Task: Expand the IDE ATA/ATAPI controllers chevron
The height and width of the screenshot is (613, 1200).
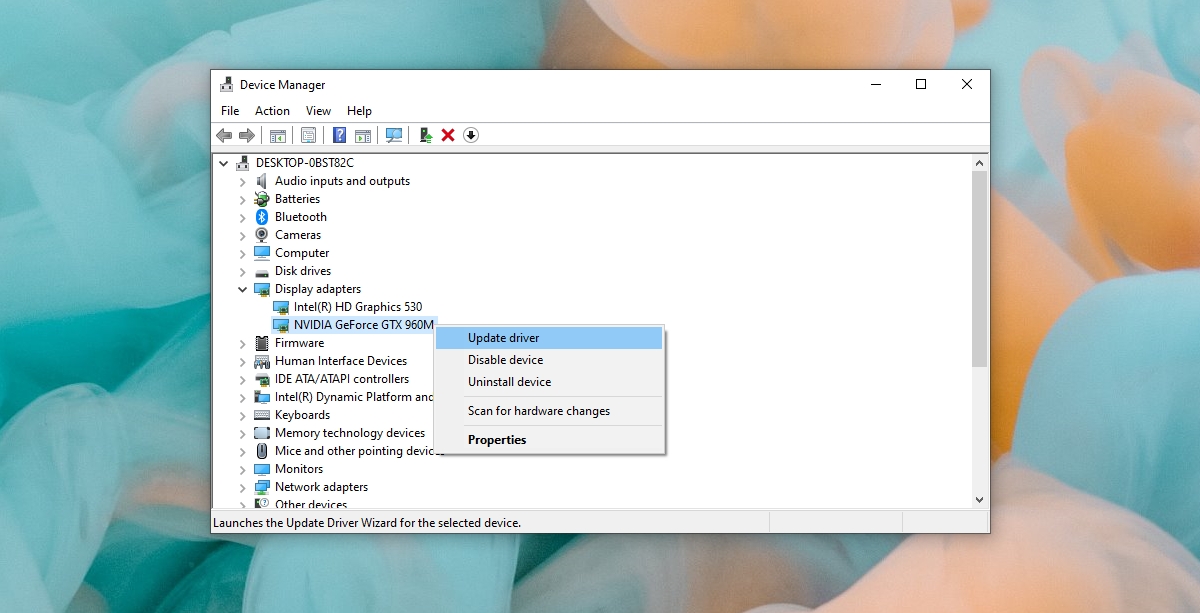Action: tap(243, 379)
